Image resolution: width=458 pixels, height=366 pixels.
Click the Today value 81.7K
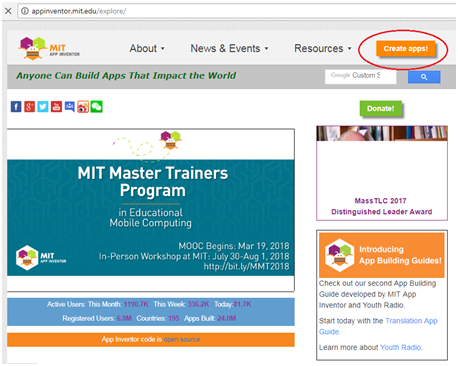click(242, 304)
